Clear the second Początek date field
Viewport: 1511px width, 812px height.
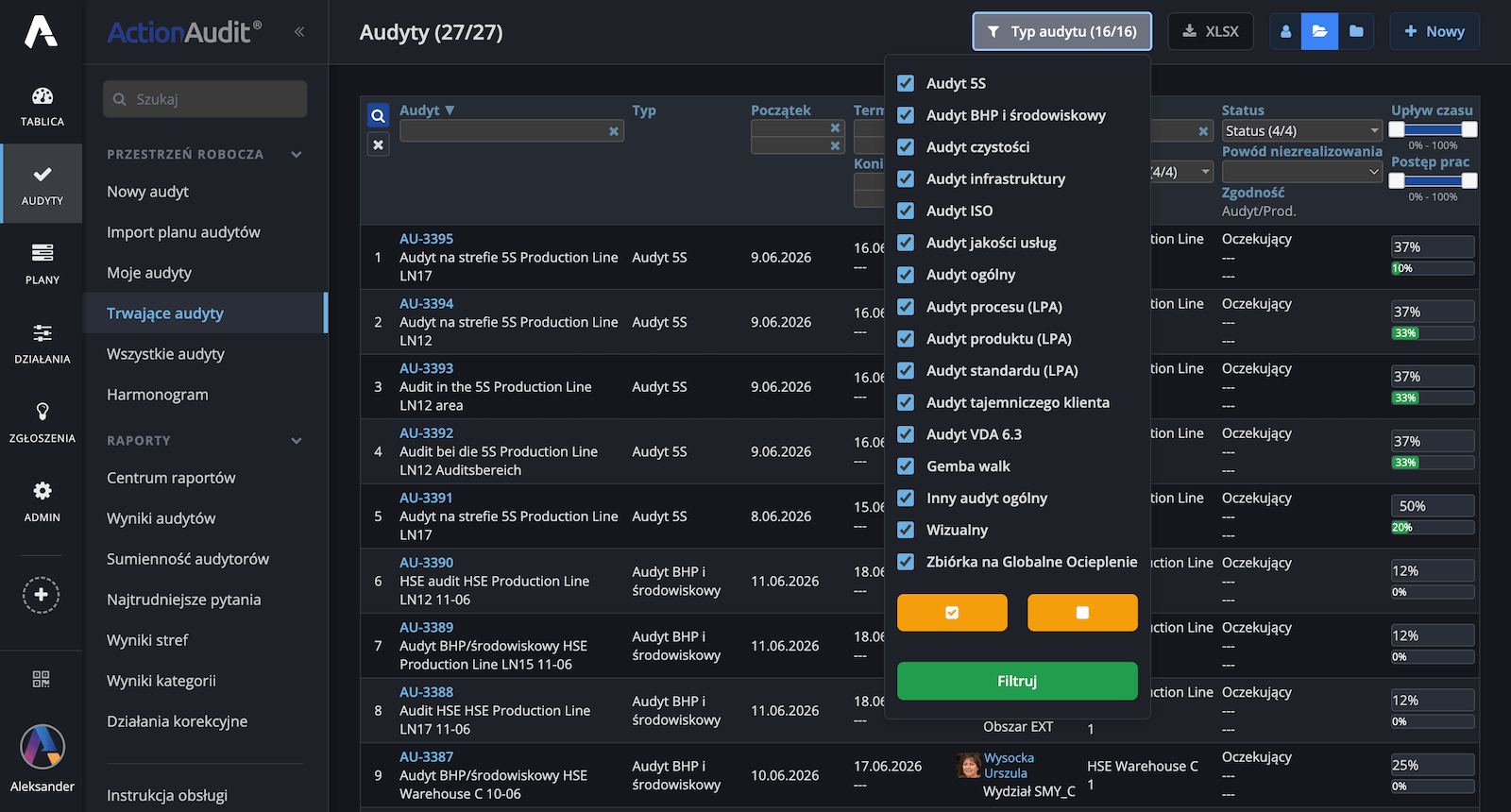835,145
